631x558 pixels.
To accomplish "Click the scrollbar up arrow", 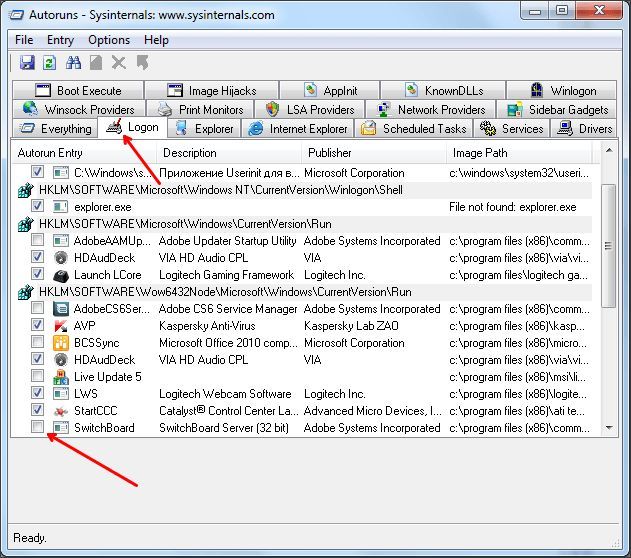I will 609,150.
